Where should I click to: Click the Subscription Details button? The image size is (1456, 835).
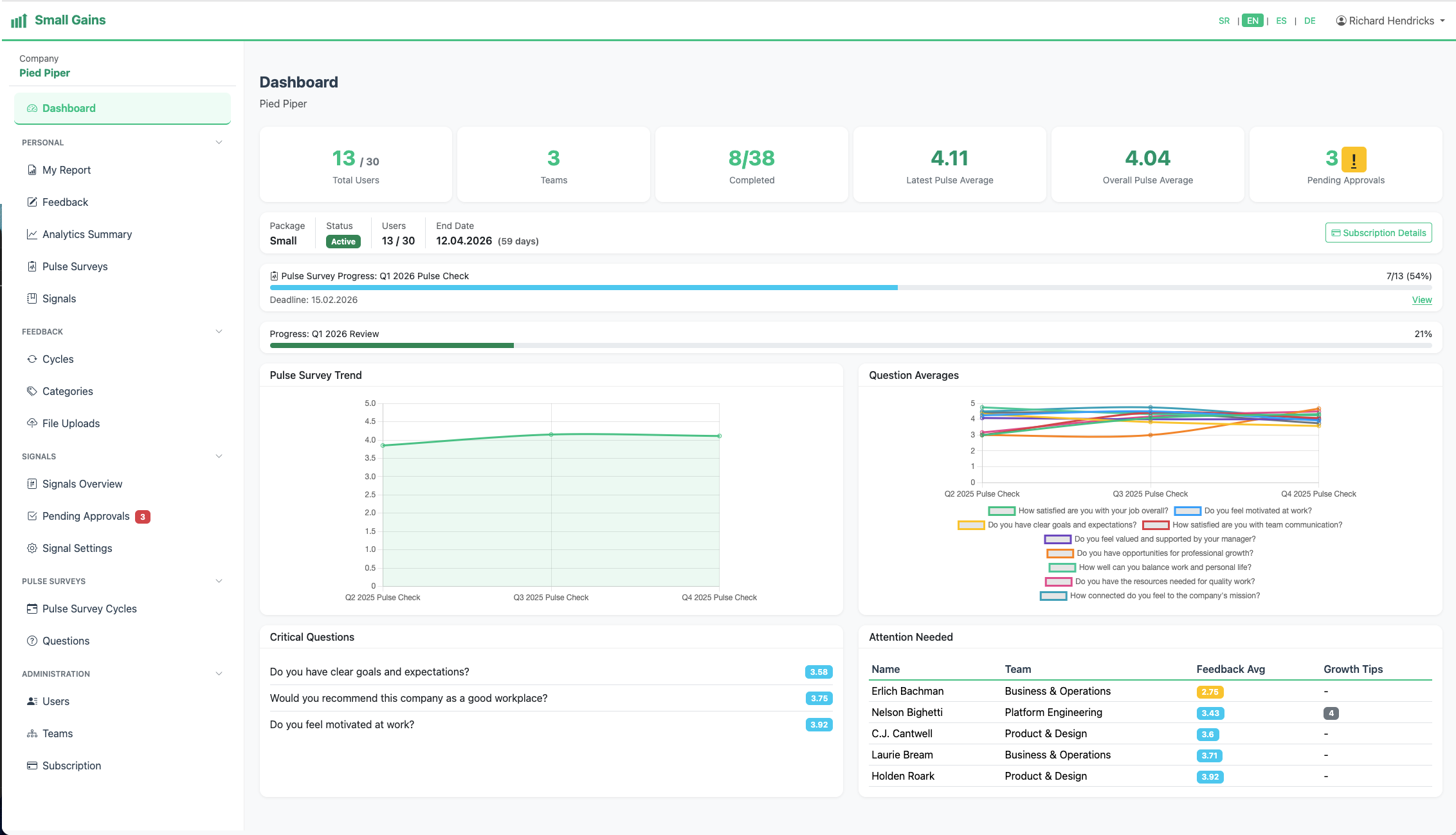[1379, 233]
